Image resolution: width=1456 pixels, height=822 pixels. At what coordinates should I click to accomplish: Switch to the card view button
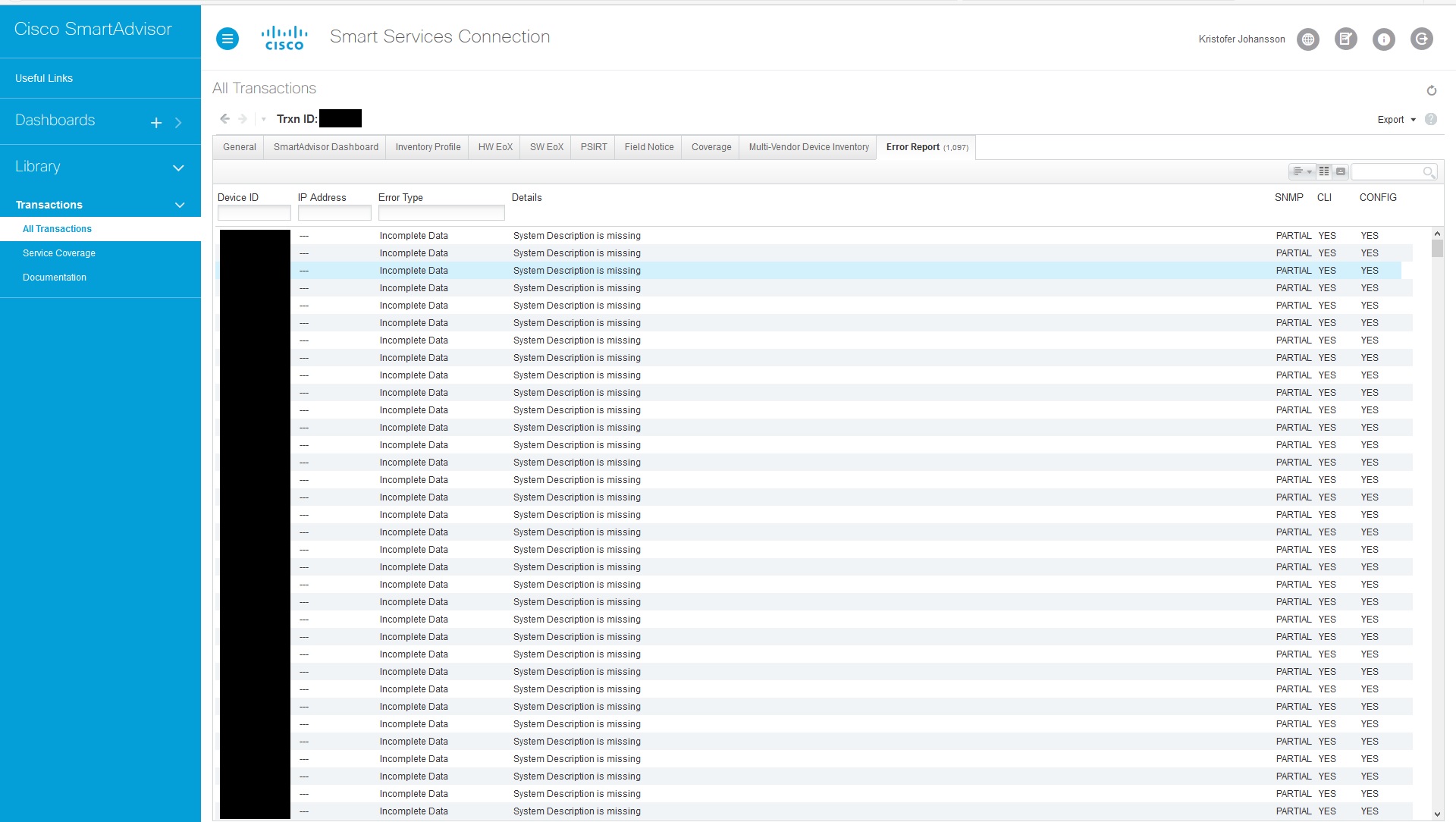pos(1340,171)
